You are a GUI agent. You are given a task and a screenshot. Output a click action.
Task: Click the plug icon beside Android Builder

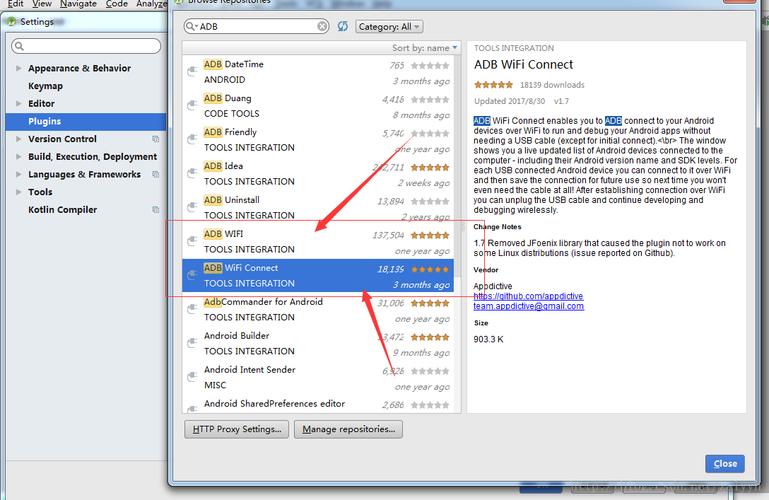click(192, 343)
